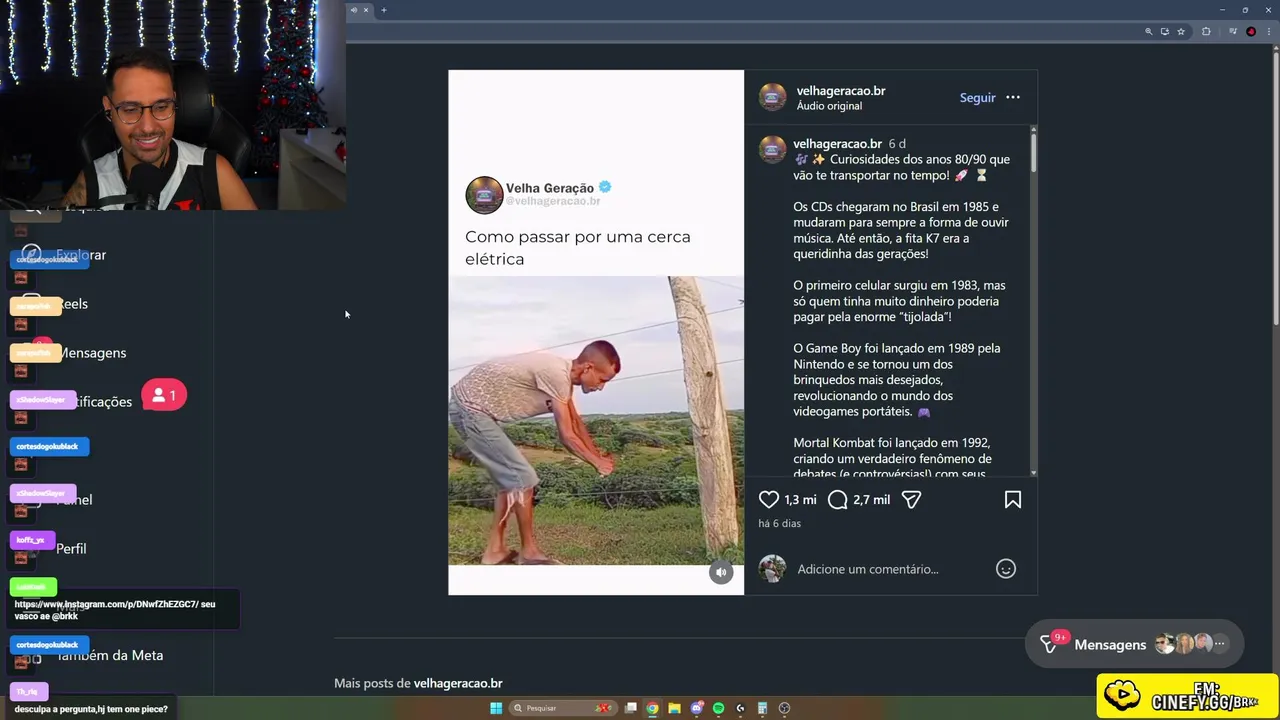Open the velhageracao.br profile link in header
This screenshot has height=720, width=1280.
click(841, 90)
